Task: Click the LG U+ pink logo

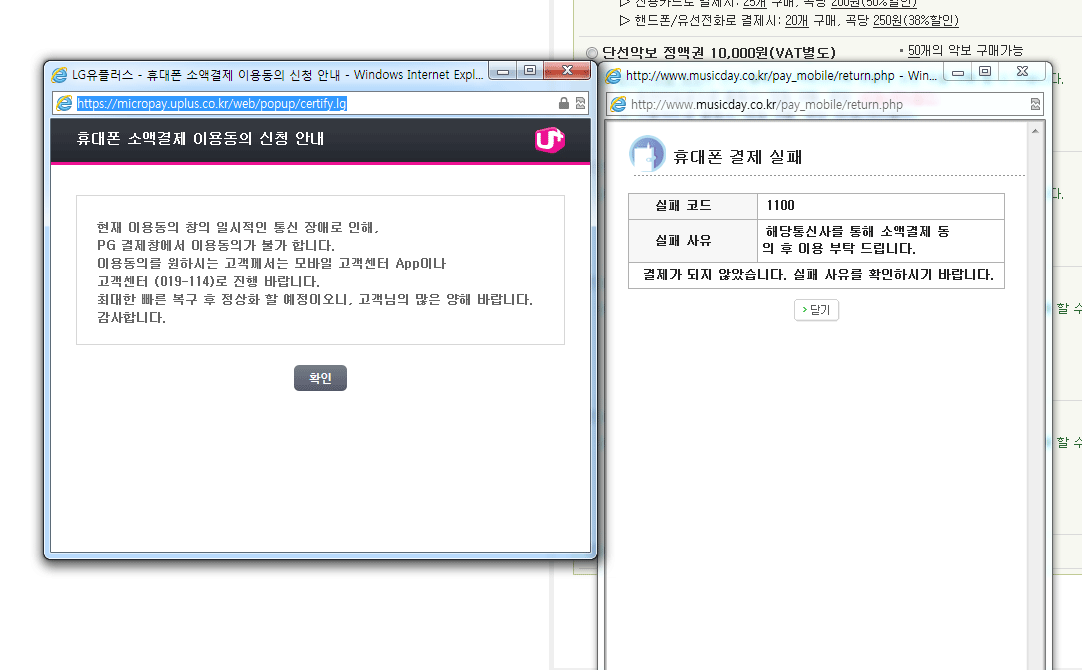Action: click(549, 139)
